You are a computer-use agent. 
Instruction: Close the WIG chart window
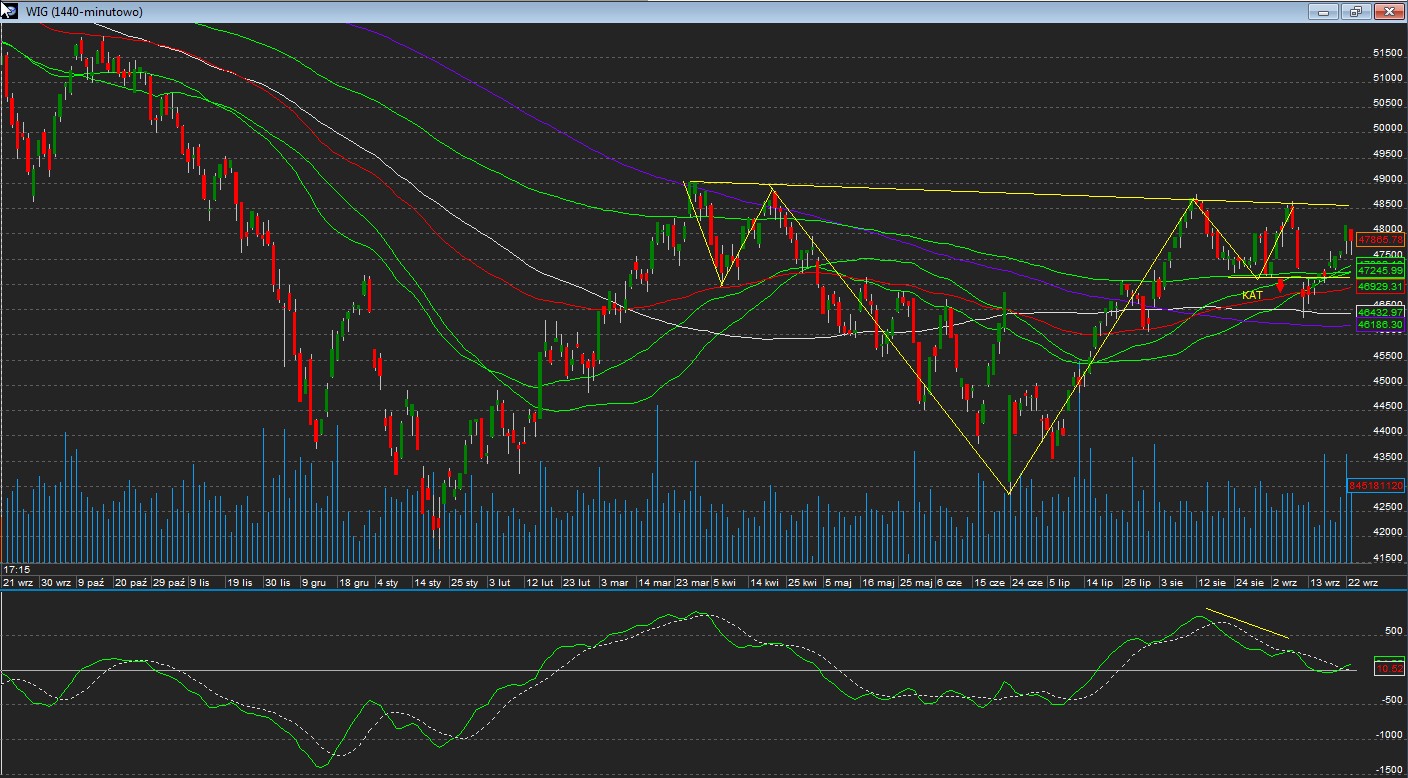pyautogui.click(x=1388, y=12)
